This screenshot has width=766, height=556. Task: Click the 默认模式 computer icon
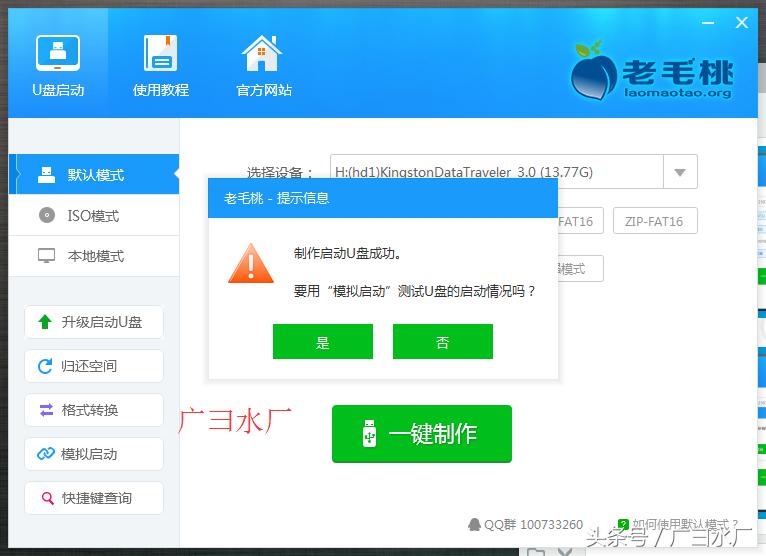click(46, 174)
